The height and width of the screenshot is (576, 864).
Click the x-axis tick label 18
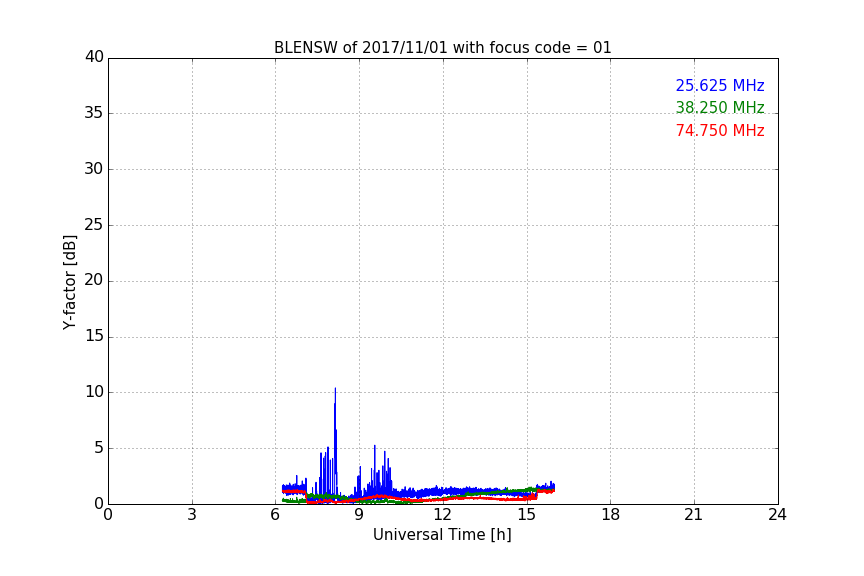tap(611, 515)
